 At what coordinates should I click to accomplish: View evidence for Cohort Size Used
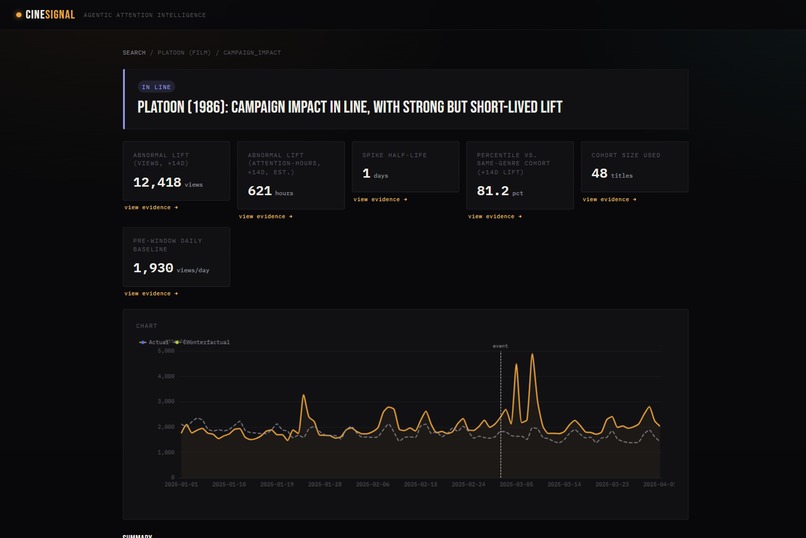coord(610,199)
